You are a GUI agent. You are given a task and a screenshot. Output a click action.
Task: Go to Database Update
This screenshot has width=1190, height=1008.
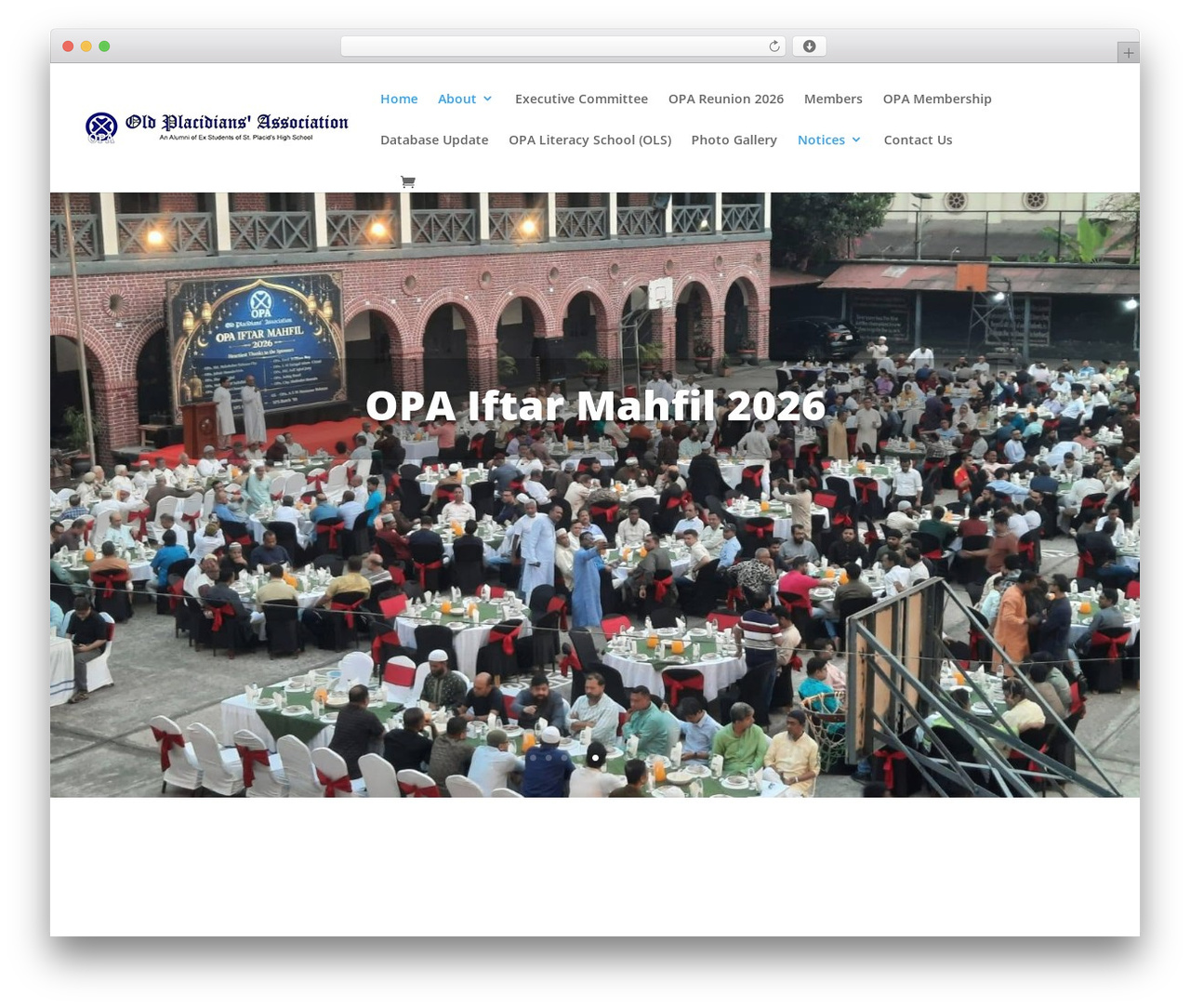(x=434, y=139)
